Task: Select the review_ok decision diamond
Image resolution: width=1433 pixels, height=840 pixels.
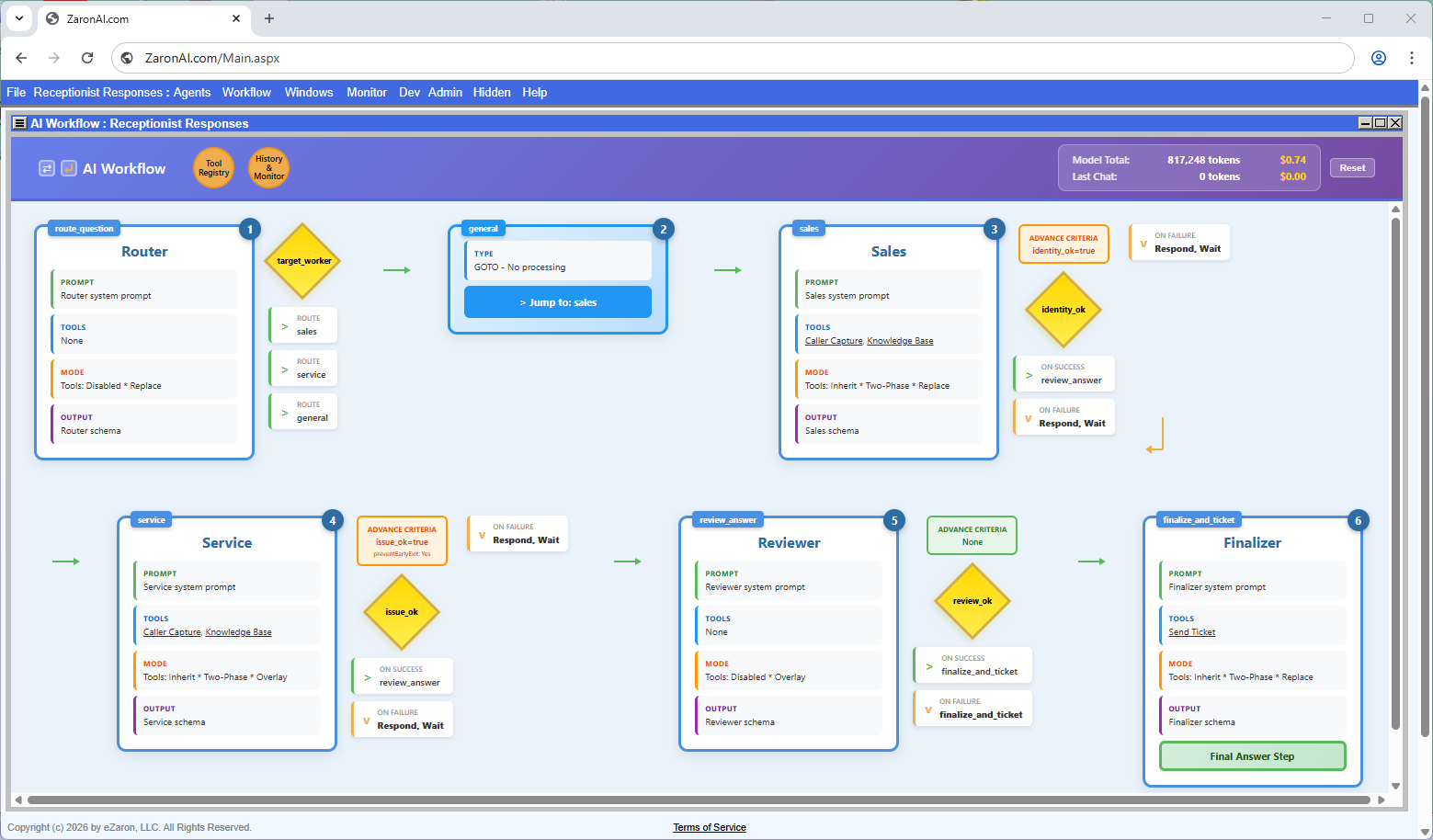Action: tap(972, 601)
